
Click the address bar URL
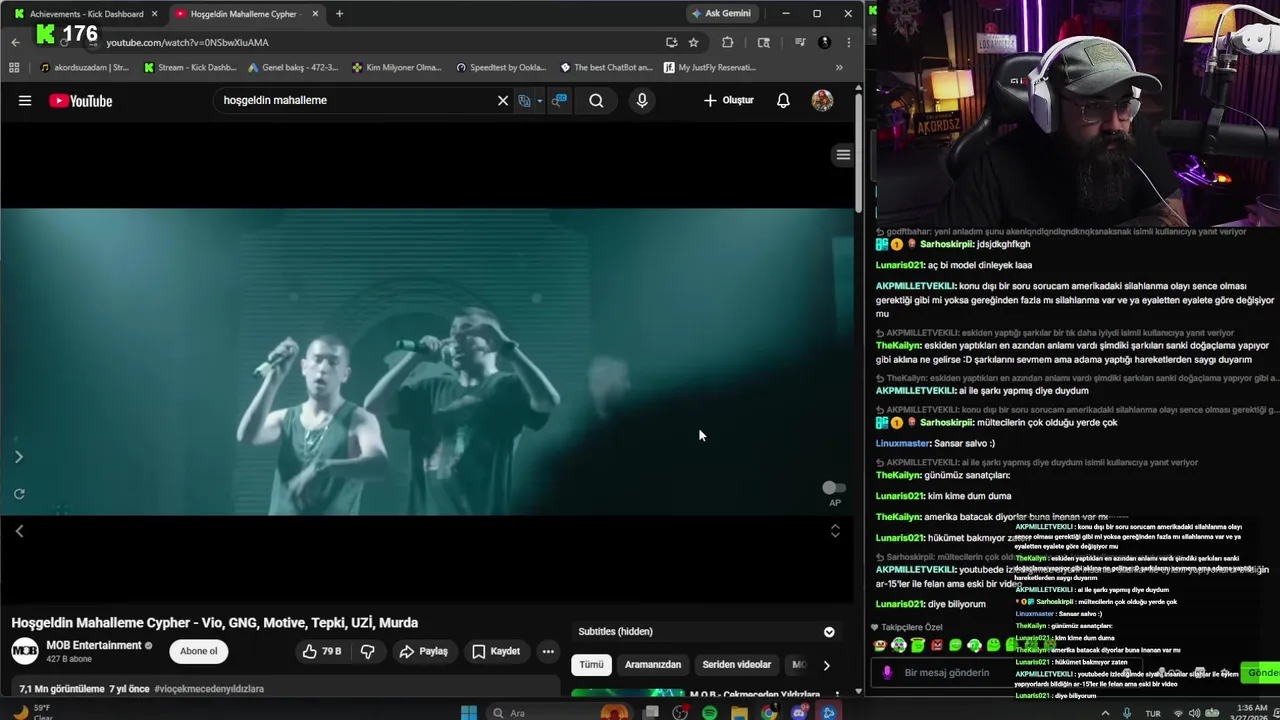(187, 43)
